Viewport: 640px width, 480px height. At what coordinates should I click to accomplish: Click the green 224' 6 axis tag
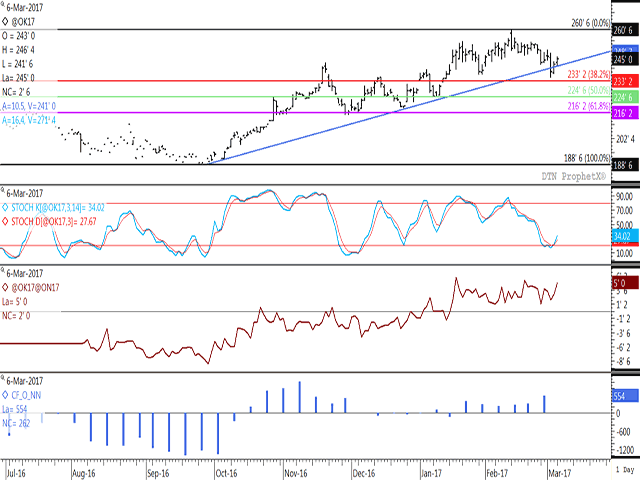pyautogui.click(x=625, y=97)
